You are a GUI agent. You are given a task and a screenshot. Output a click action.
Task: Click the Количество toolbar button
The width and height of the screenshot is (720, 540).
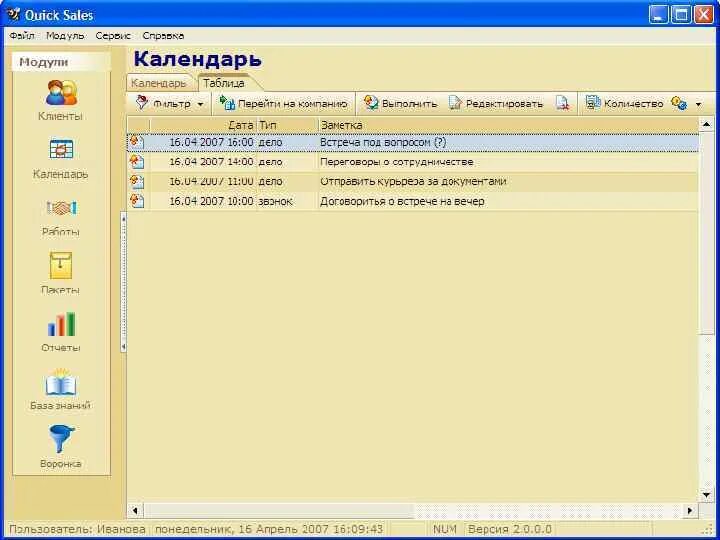point(624,103)
